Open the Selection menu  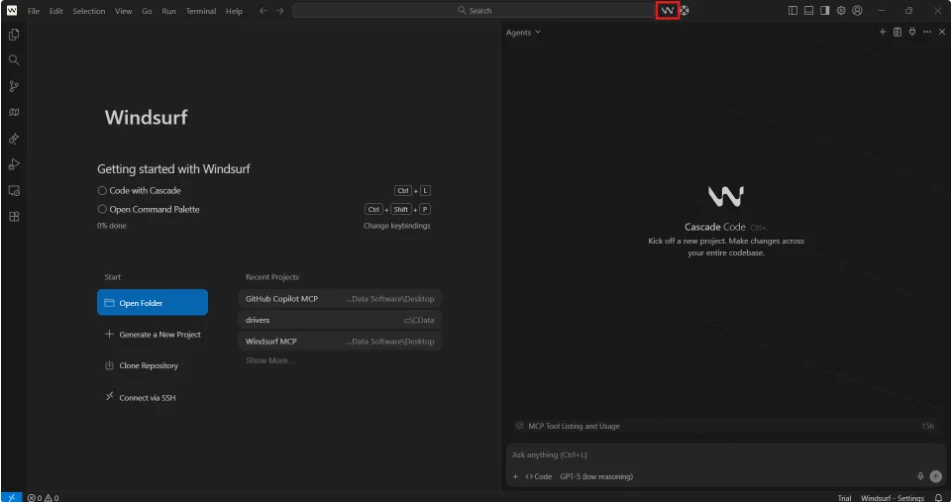click(89, 11)
